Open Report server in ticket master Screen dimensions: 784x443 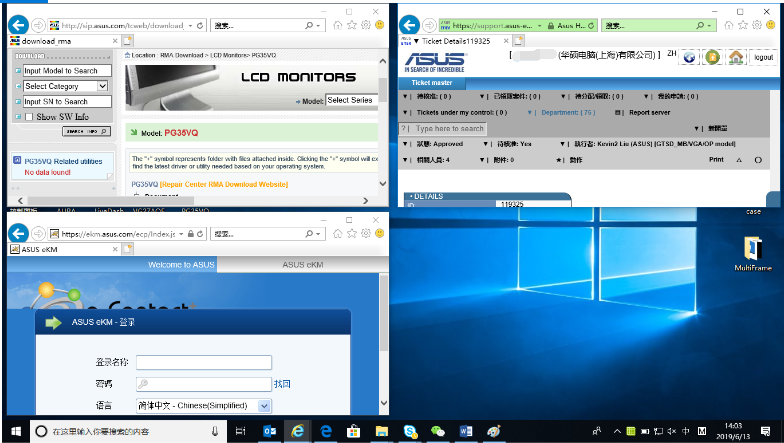(649, 112)
